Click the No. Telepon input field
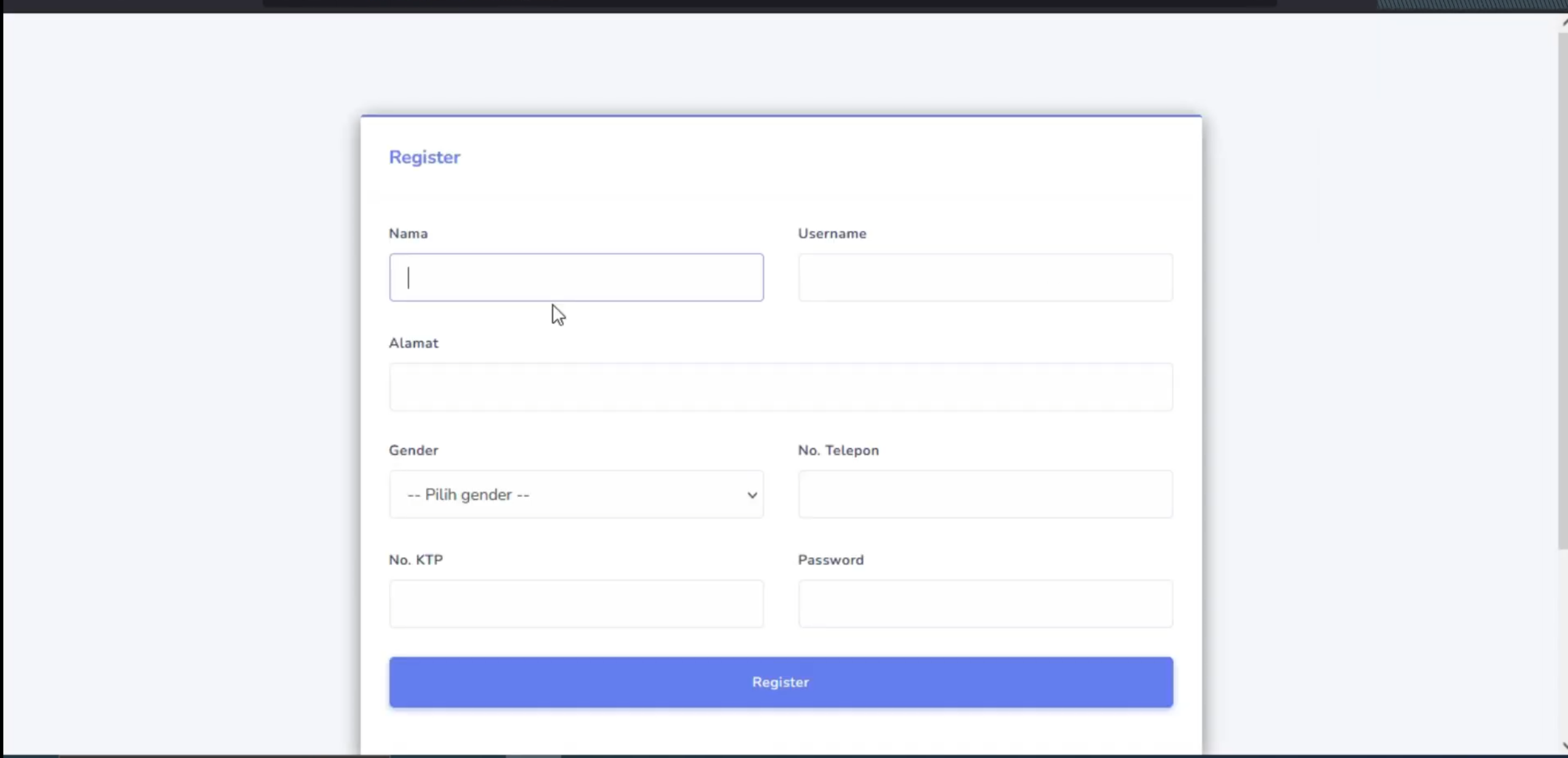 [x=985, y=494]
